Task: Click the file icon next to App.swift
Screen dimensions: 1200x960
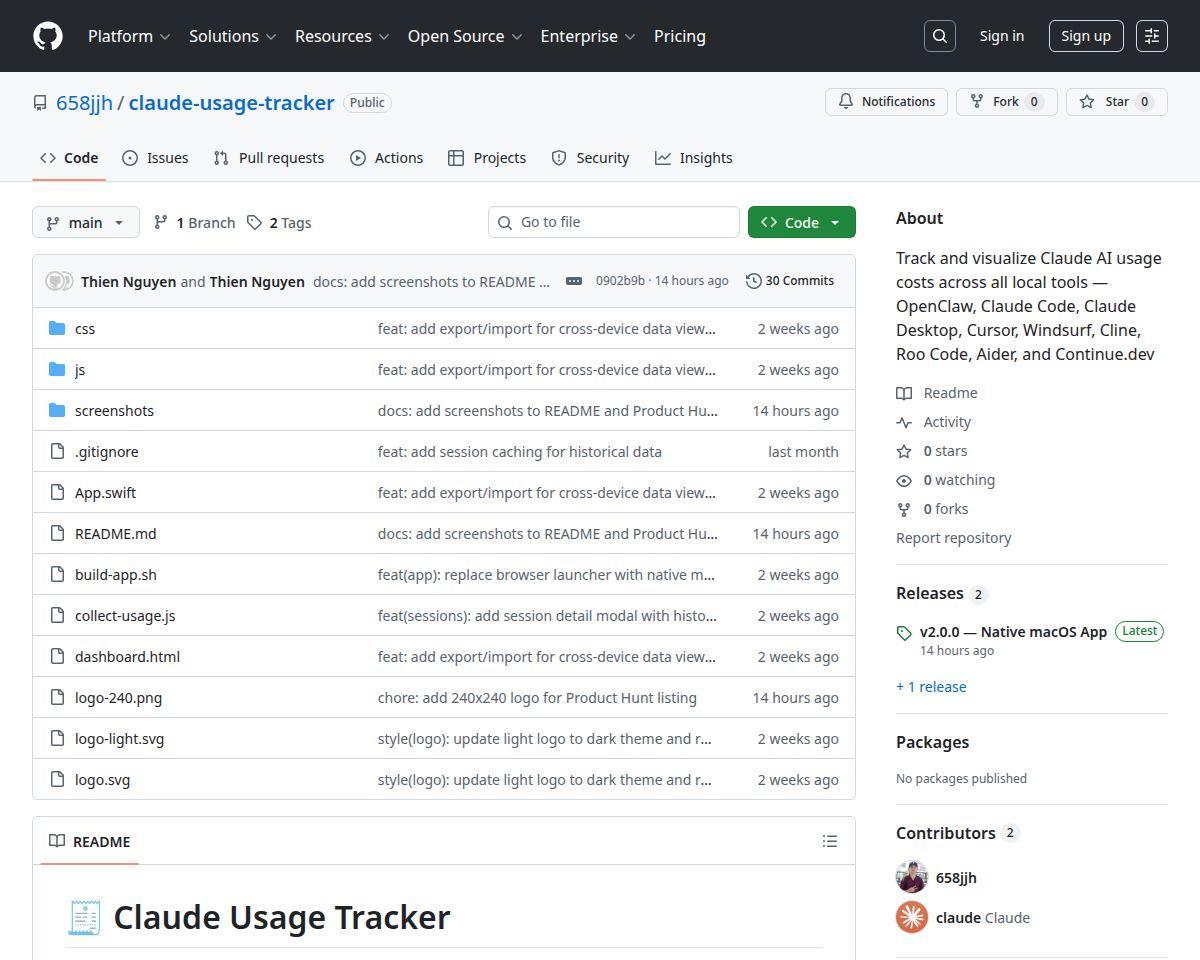Action: click(57, 492)
